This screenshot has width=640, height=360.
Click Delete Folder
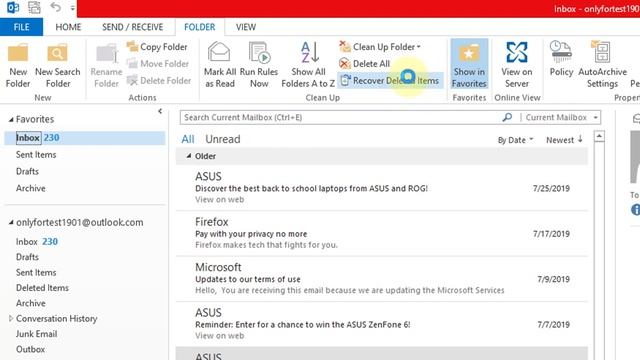pyautogui.click(x=159, y=80)
